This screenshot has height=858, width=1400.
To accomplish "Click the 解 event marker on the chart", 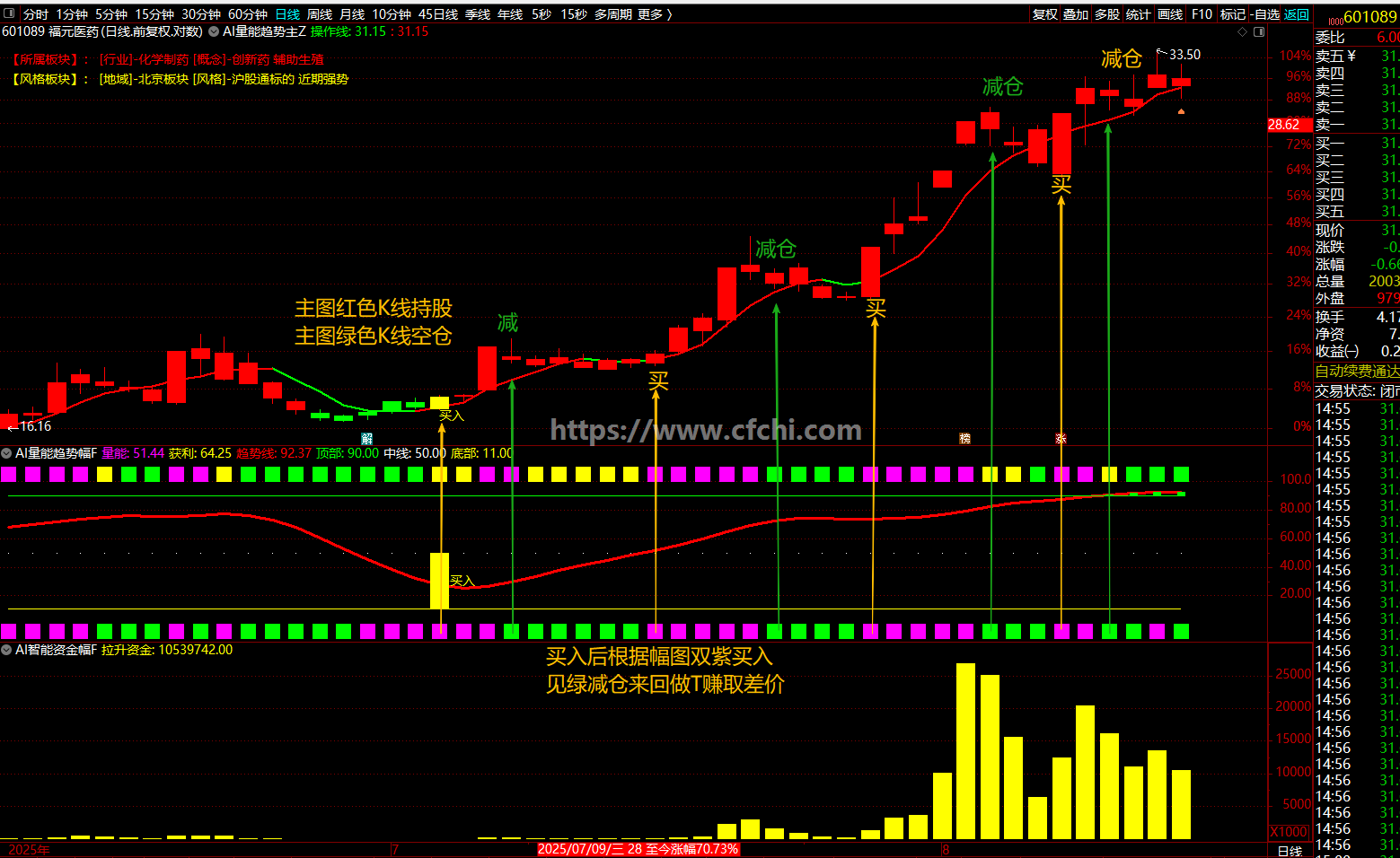I will 366,439.
